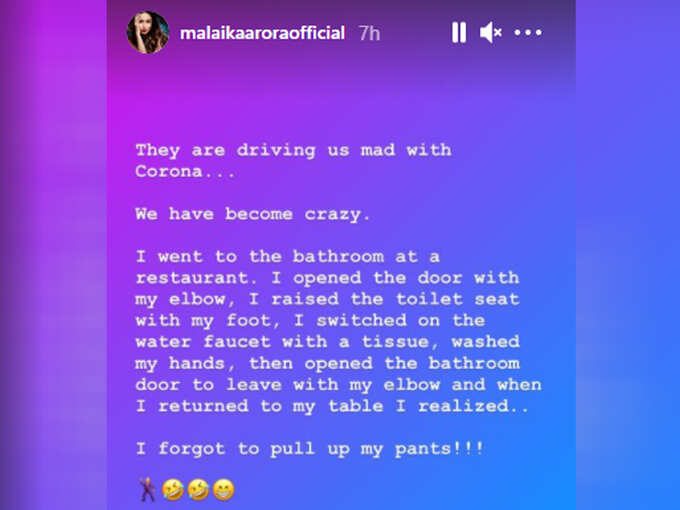Click the punchline 'I forgot to pull up my pants!!!'
680x510 pixels.
click(310, 449)
